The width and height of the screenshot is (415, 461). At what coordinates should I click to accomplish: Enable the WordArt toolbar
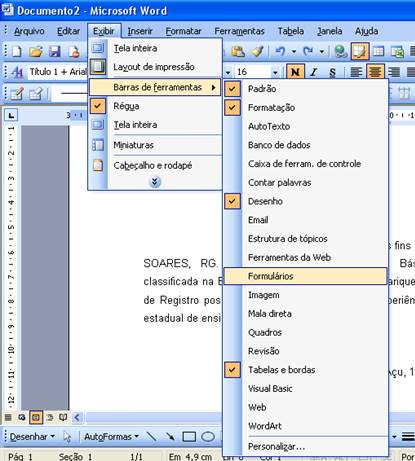(x=306, y=426)
